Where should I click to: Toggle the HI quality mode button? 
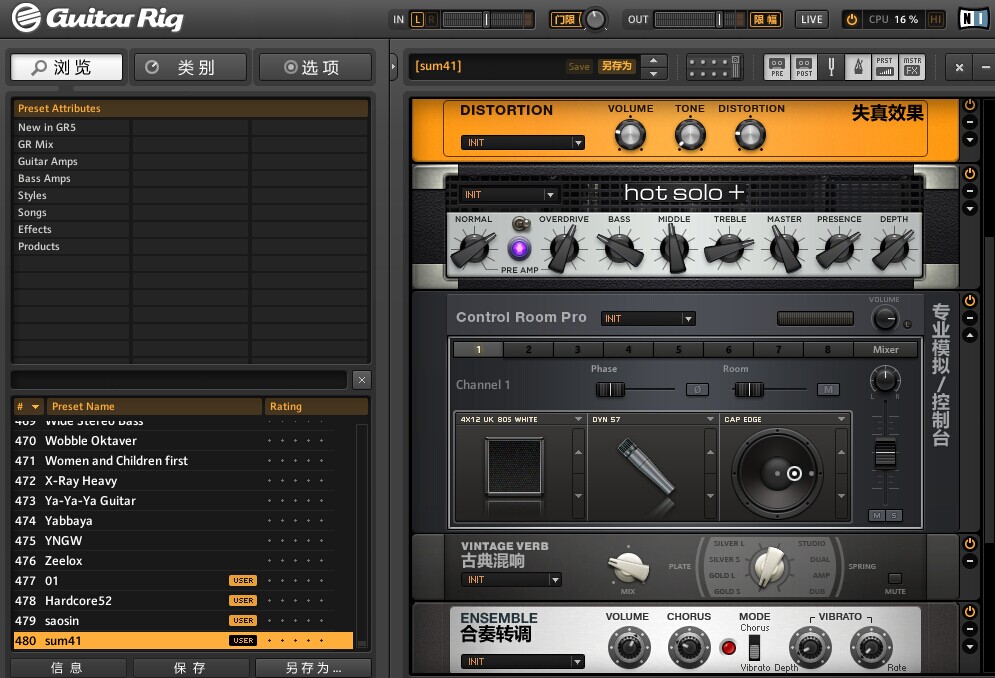(x=935, y=20)
